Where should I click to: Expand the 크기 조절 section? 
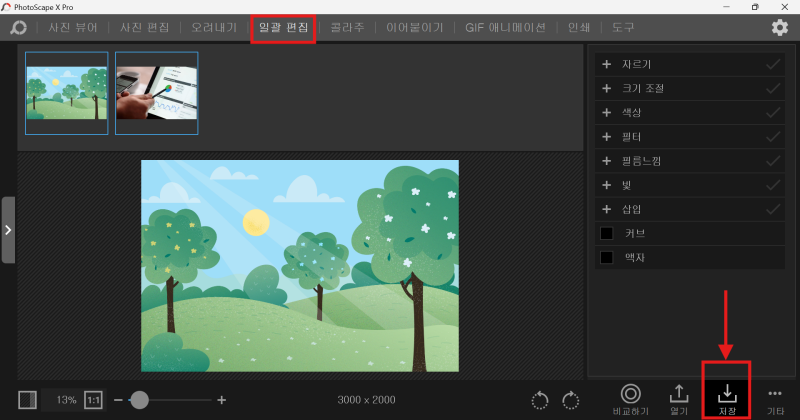pos(607,88)
